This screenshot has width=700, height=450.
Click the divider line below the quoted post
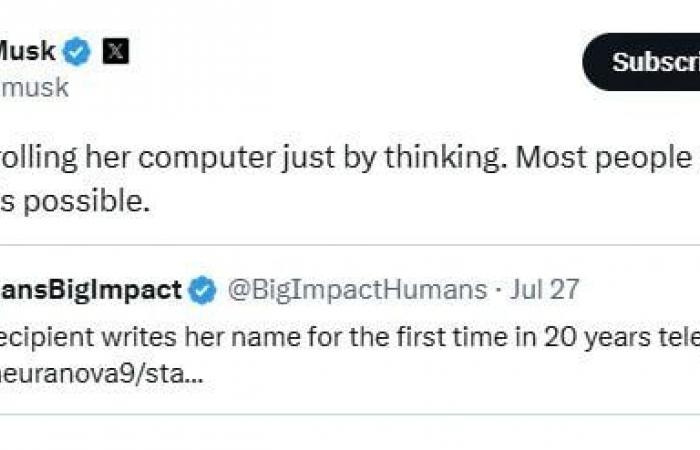pos(350,415)
